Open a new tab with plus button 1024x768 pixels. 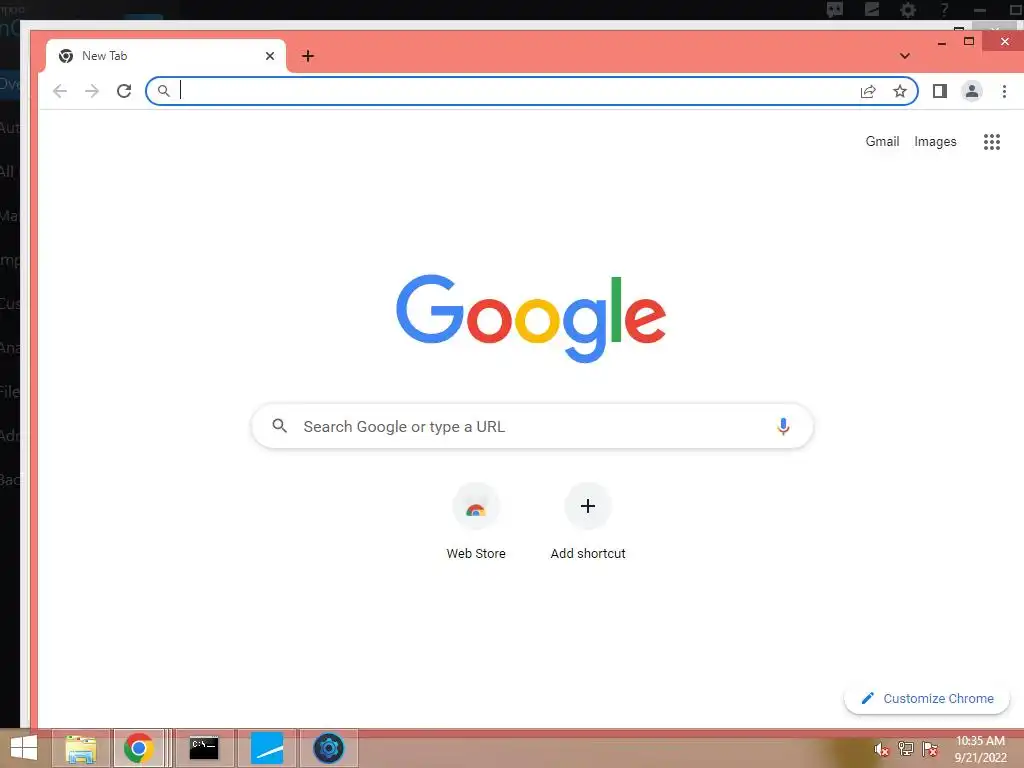[x=308, y=56]
